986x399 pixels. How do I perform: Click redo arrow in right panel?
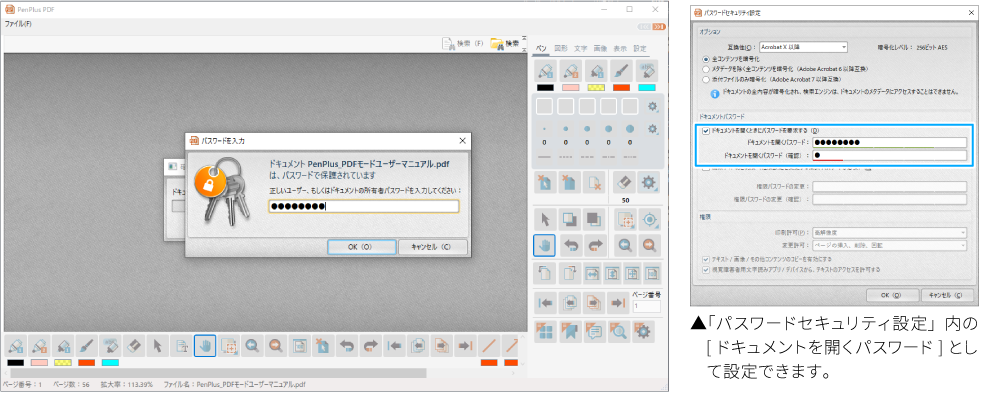[x=594, y=245]
